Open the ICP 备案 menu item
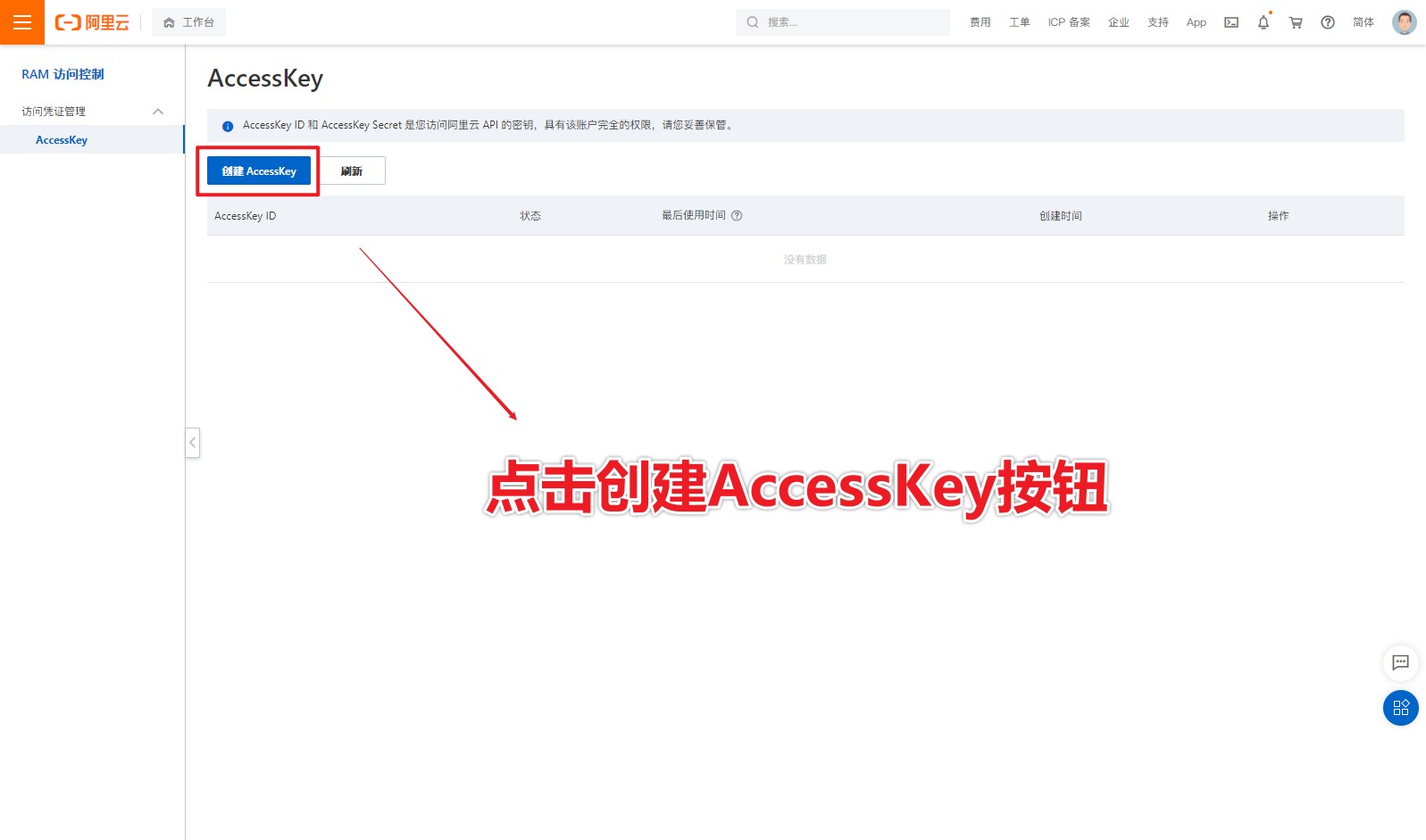 tap(1069, 22)
